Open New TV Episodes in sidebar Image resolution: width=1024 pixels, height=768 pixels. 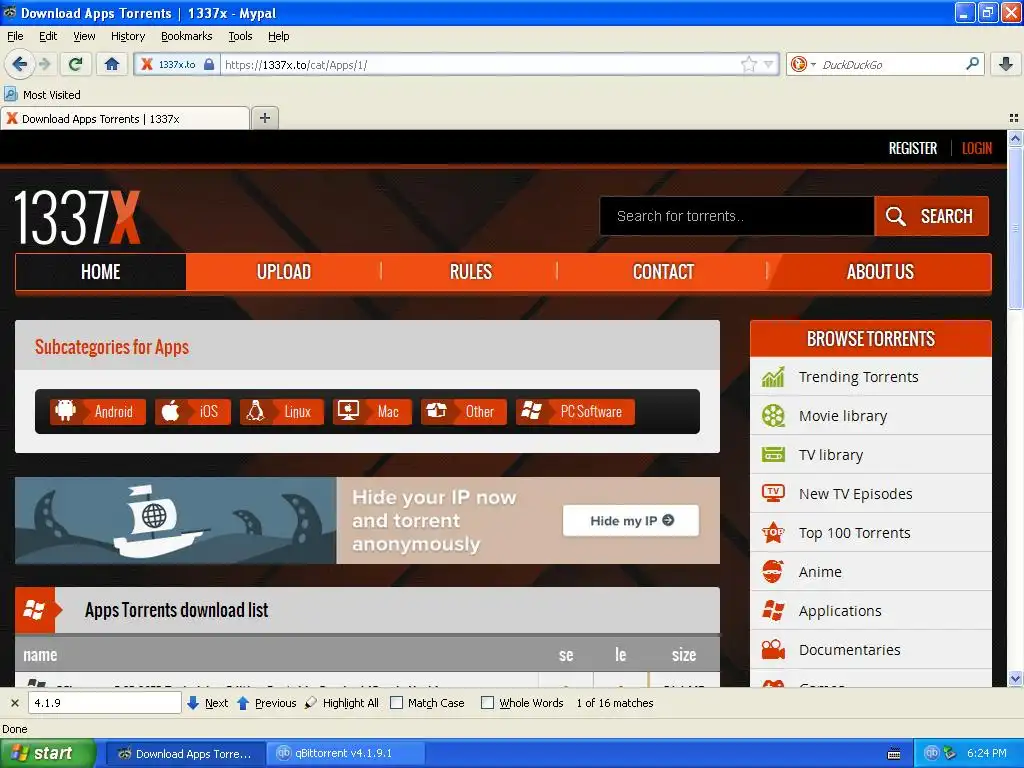pos(871,494)
